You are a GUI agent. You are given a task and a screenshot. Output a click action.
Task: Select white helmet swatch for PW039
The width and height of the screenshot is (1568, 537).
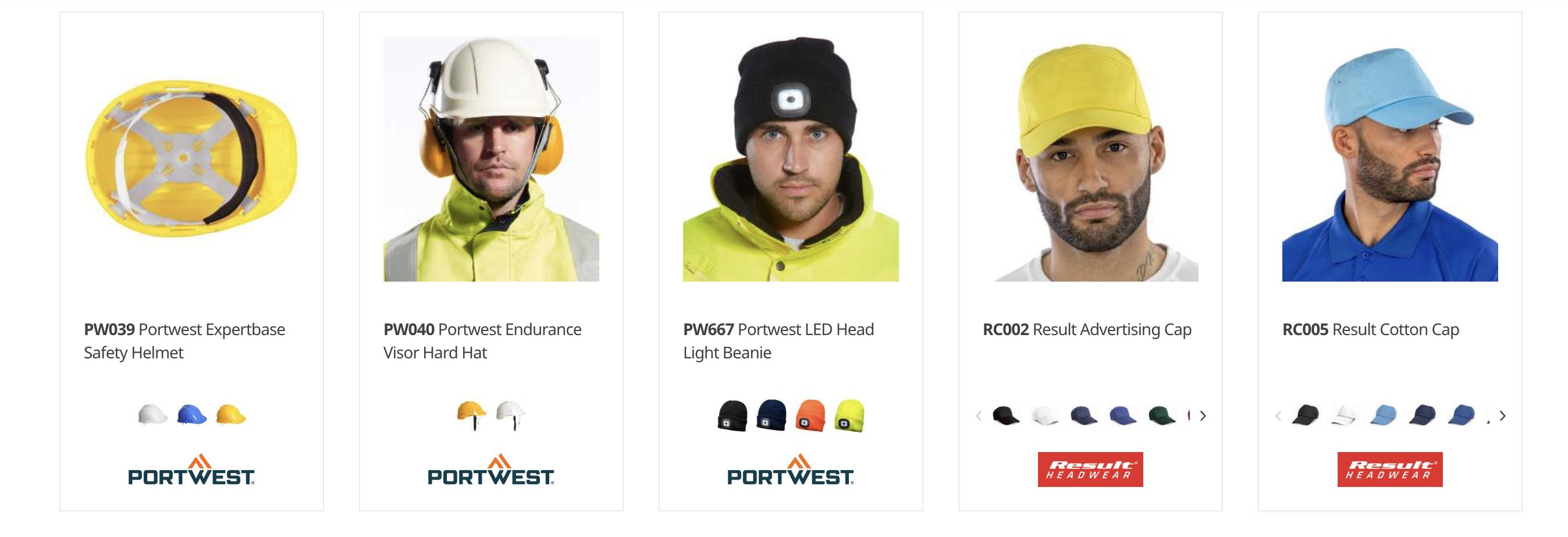153,415
